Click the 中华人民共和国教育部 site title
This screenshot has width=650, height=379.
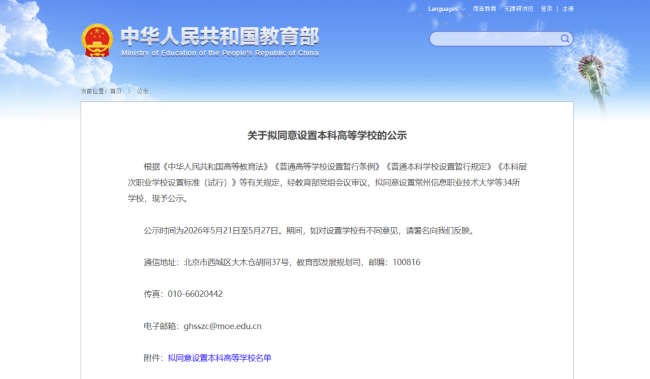coord(220,36)
